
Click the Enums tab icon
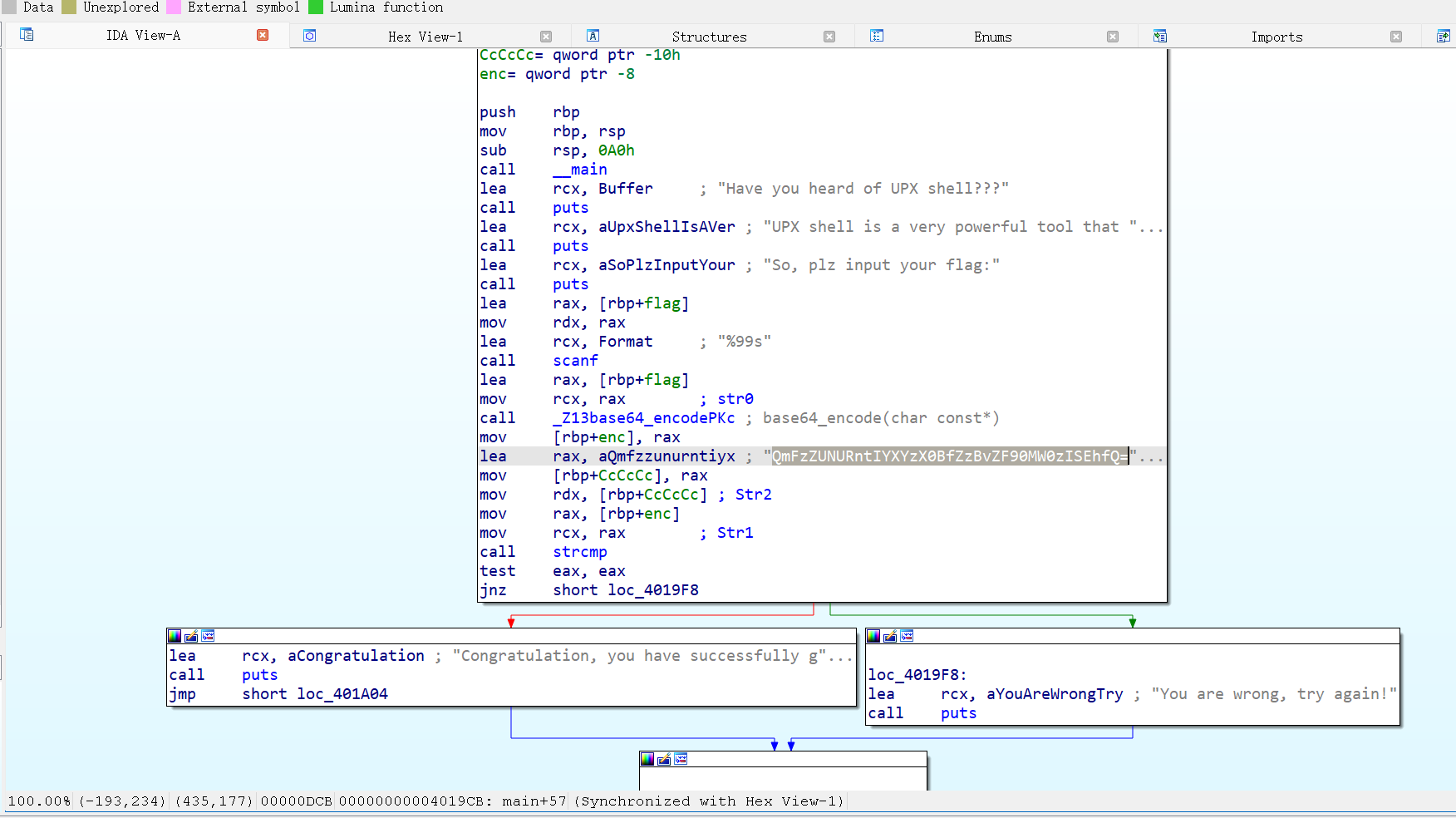876,36
